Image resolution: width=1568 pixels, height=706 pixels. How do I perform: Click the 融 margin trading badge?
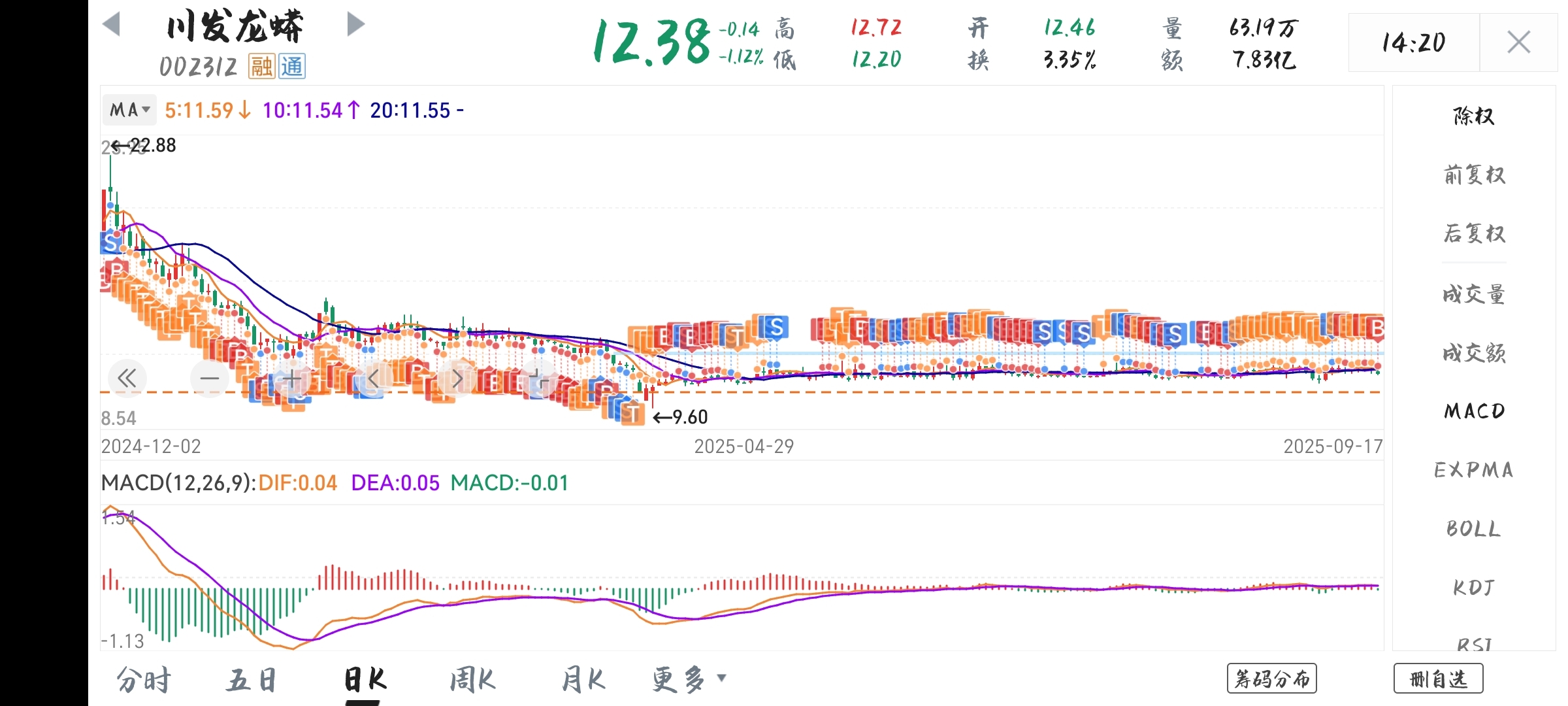click(x=261, y=66)
